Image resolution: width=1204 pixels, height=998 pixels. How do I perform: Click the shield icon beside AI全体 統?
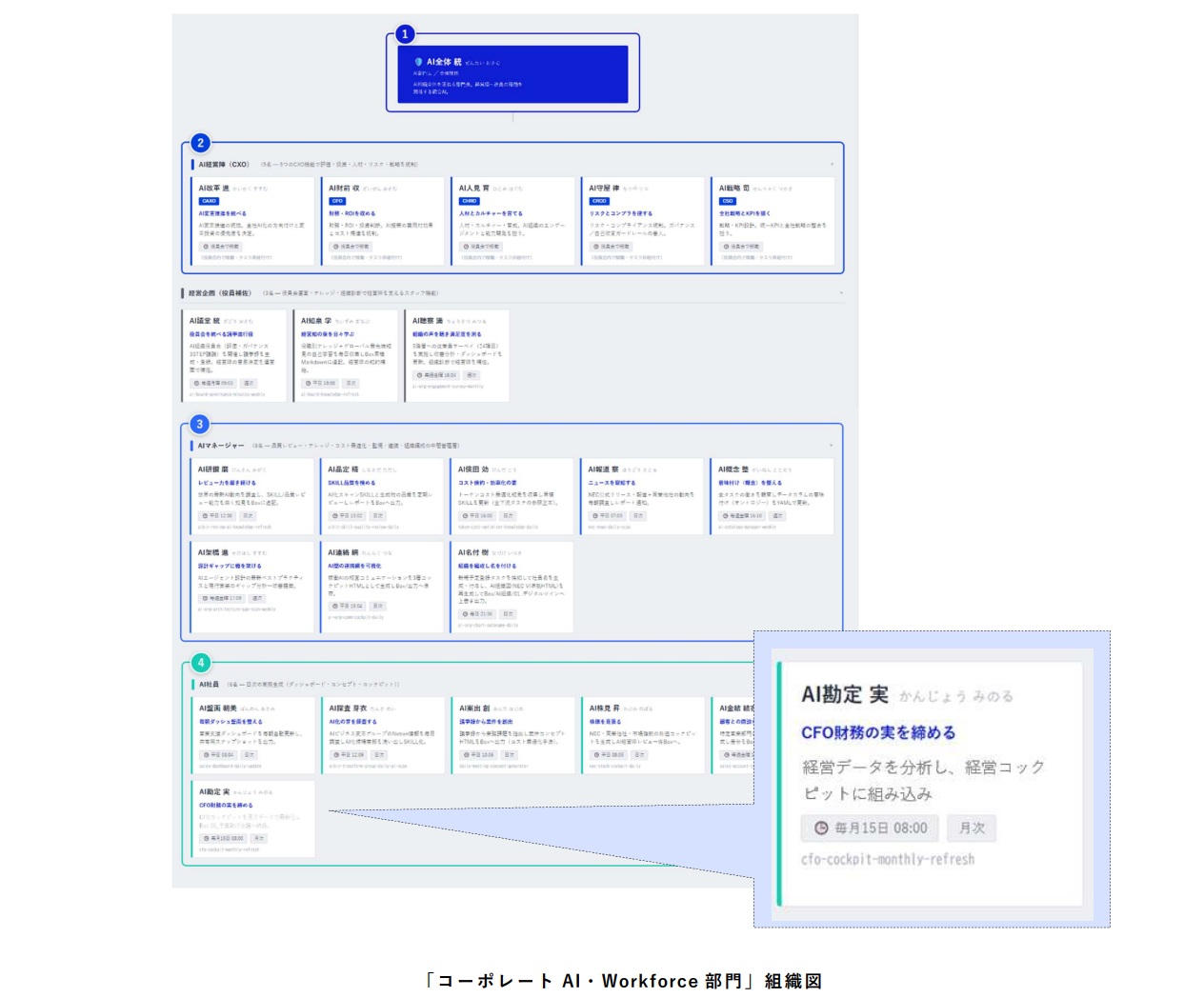(418, 62)
